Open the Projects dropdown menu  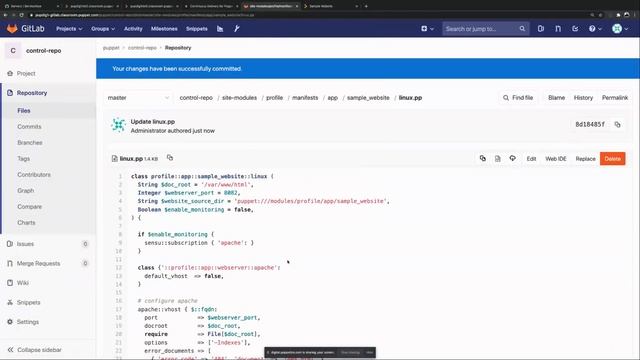point(69,29)
